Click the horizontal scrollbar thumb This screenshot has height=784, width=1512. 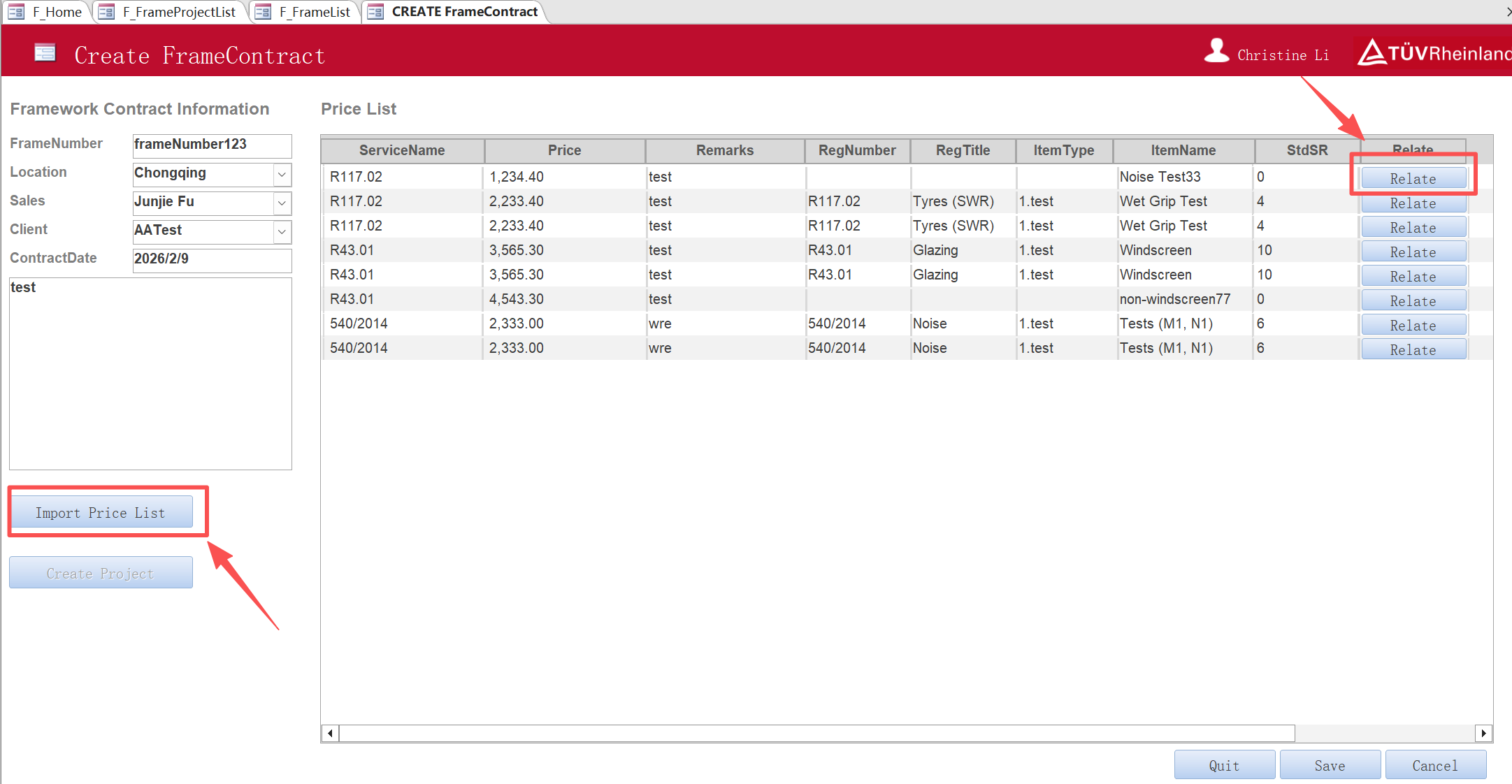815,733
